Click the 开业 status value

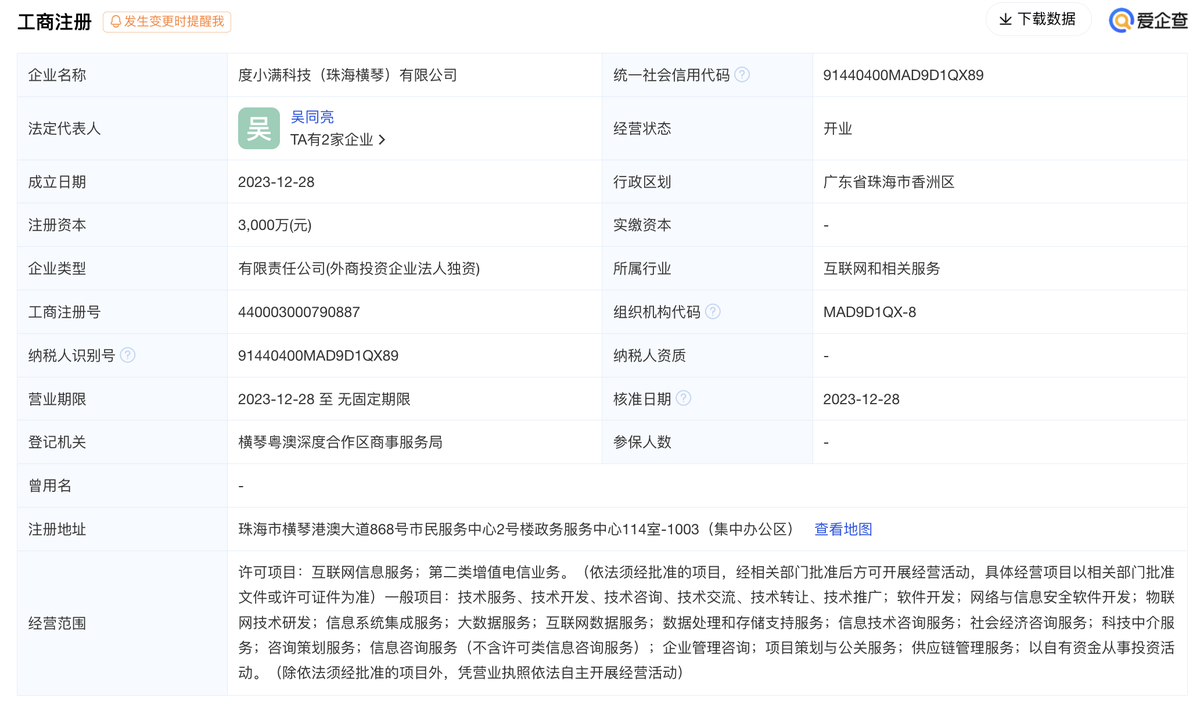(838, 128)
